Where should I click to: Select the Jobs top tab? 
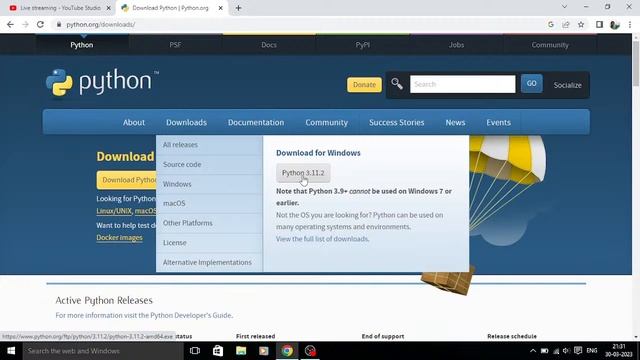[456, 45]
